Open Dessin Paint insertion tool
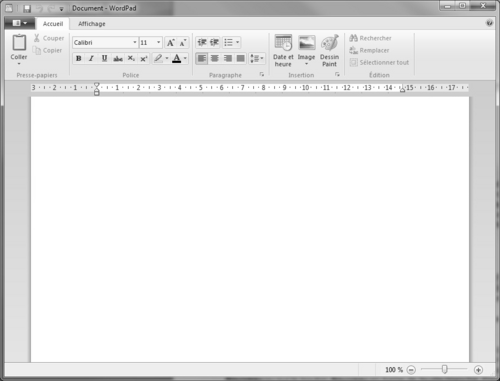The image size is (500, 381). 329,51
